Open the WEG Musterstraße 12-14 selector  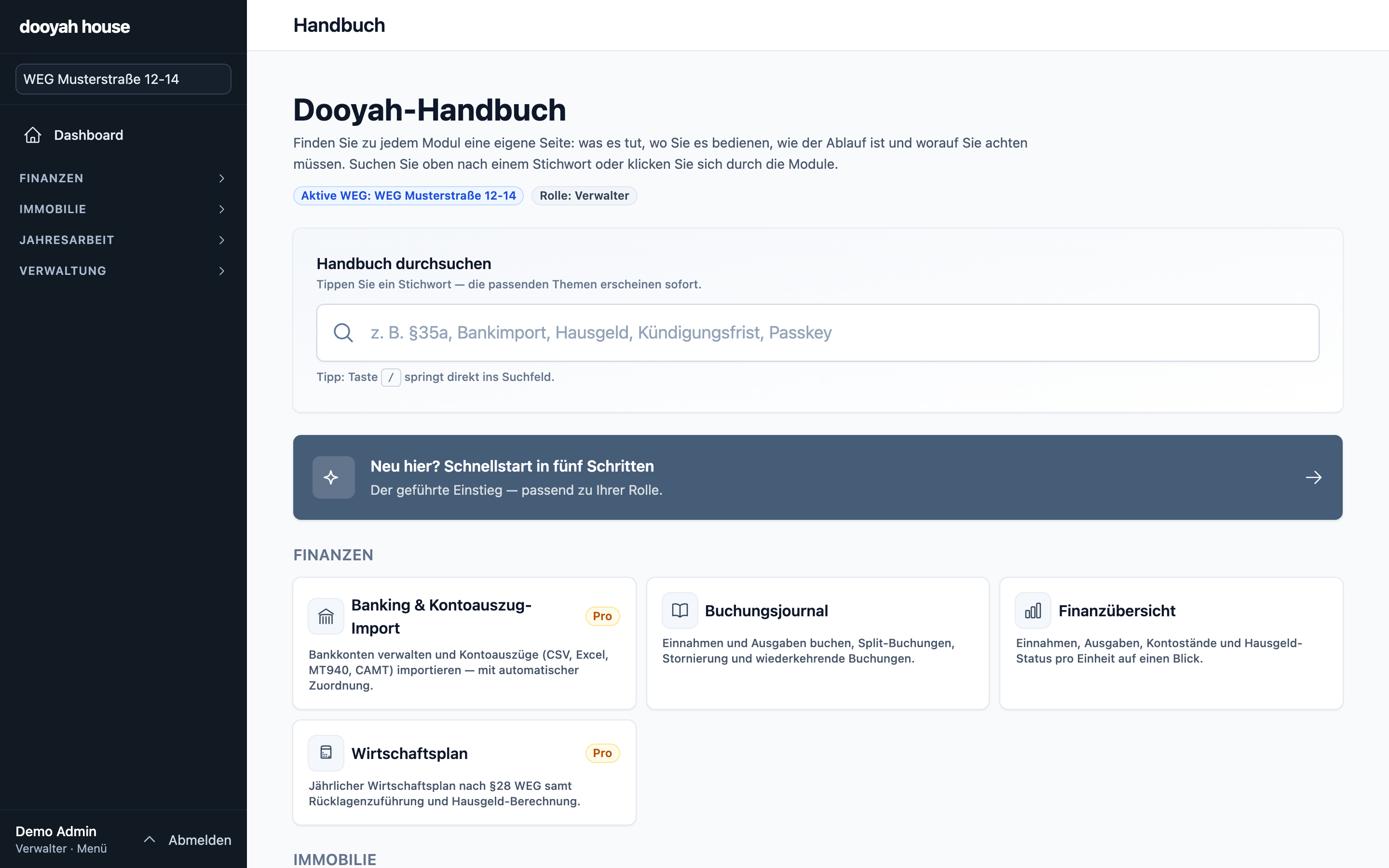click(123, 79)
